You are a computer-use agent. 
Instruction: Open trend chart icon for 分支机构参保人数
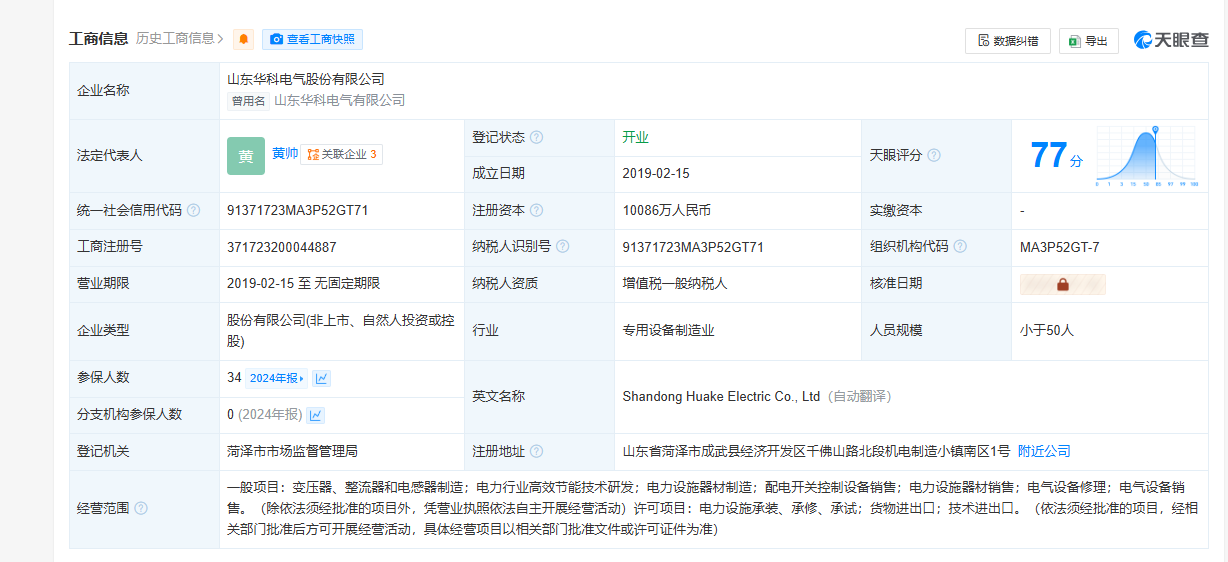pyautogui.click(x=315, y=415)
